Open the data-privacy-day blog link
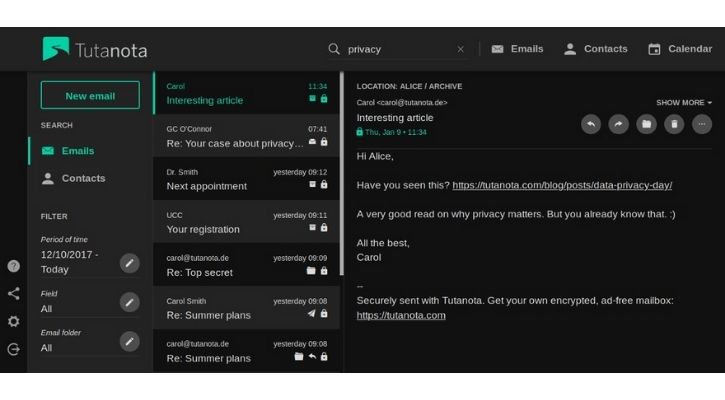 click(x=562, y=185)
